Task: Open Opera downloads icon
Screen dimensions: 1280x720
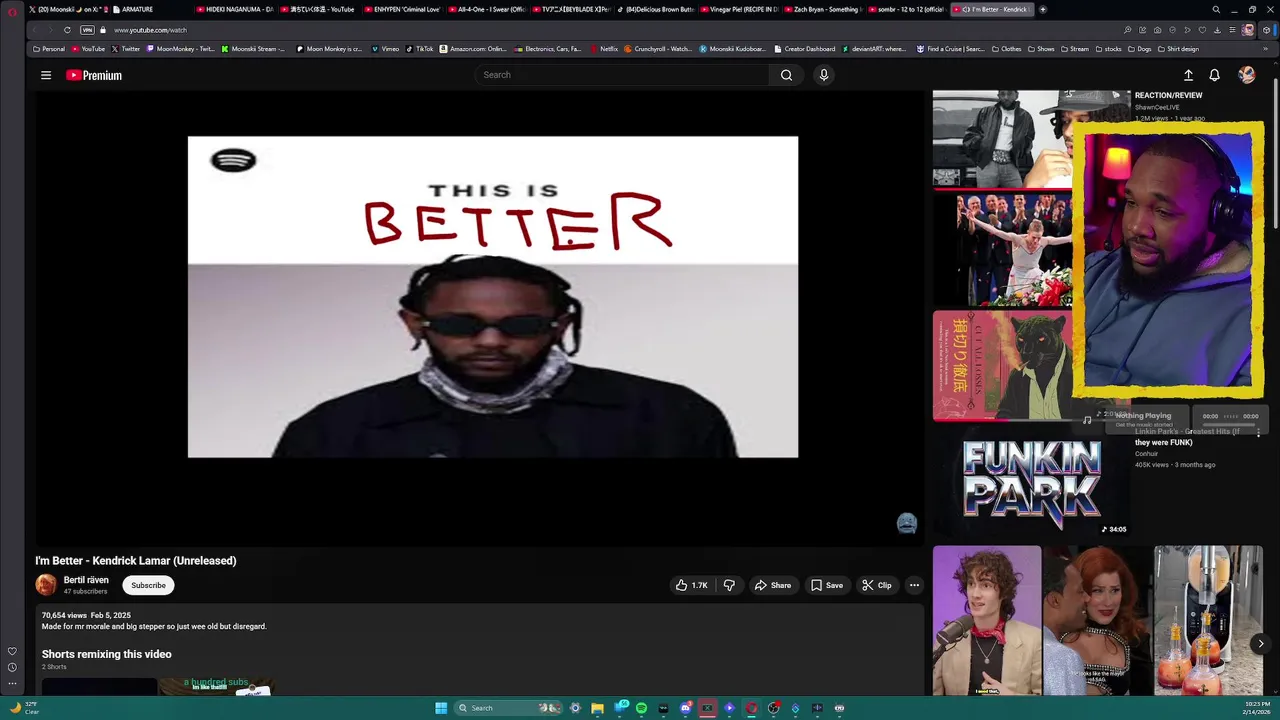Action: pos(1217,30)
